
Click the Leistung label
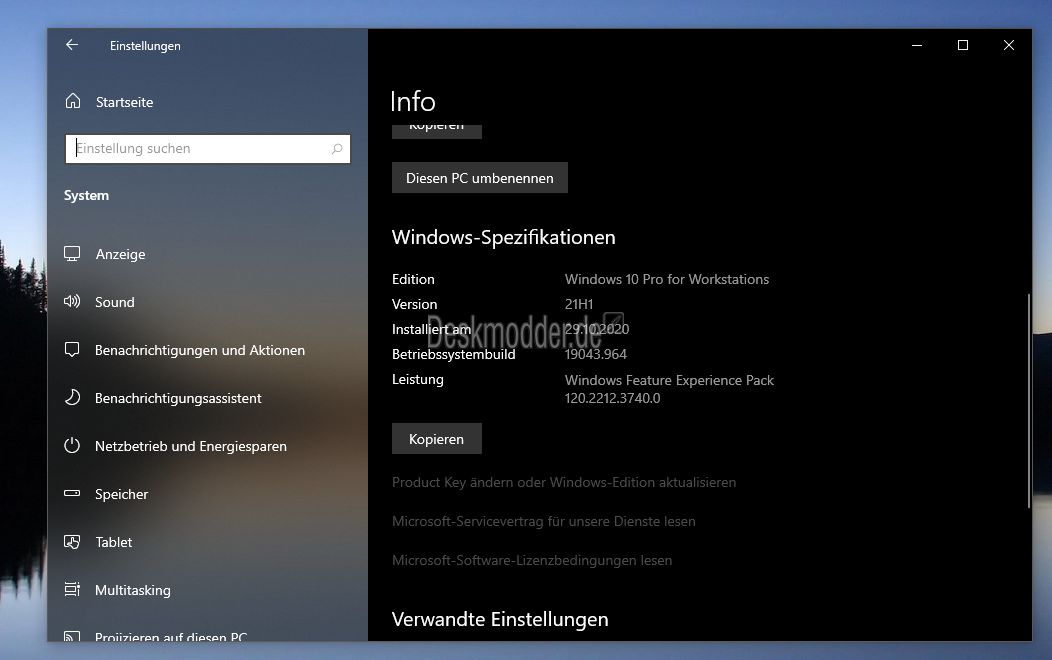click(417, 380)
